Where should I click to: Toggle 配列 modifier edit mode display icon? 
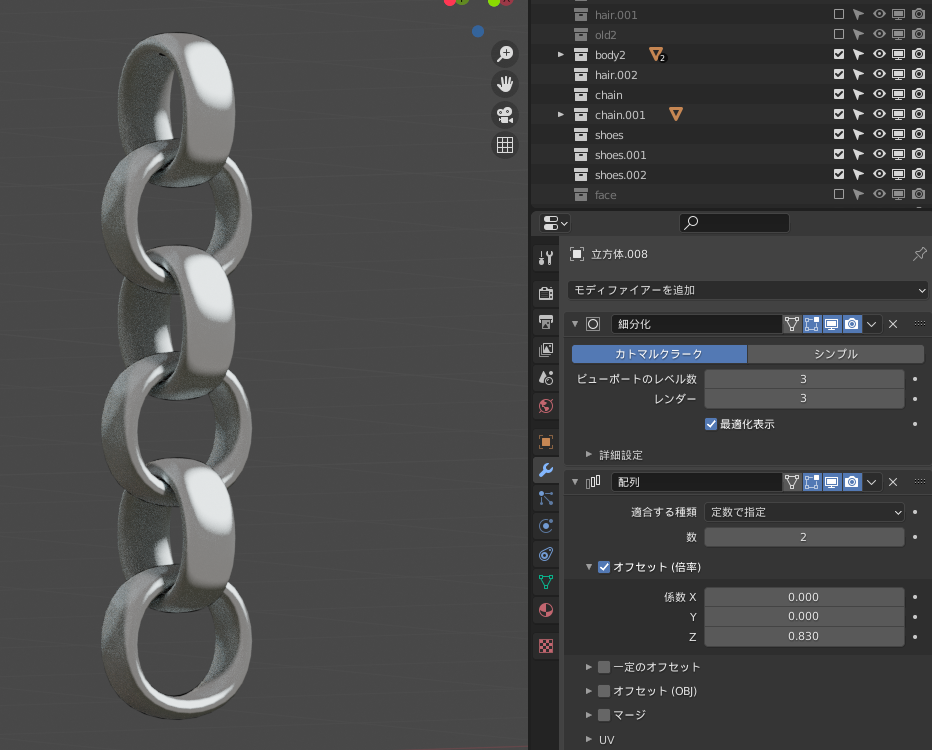click(812, 482)
